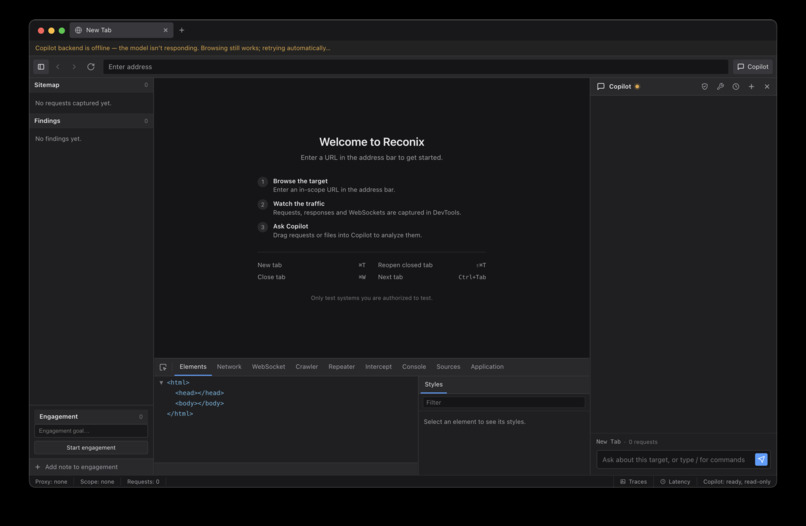Click Add note to engagement
The height and width of the screenshot is (526, 806).
point(81,467)
